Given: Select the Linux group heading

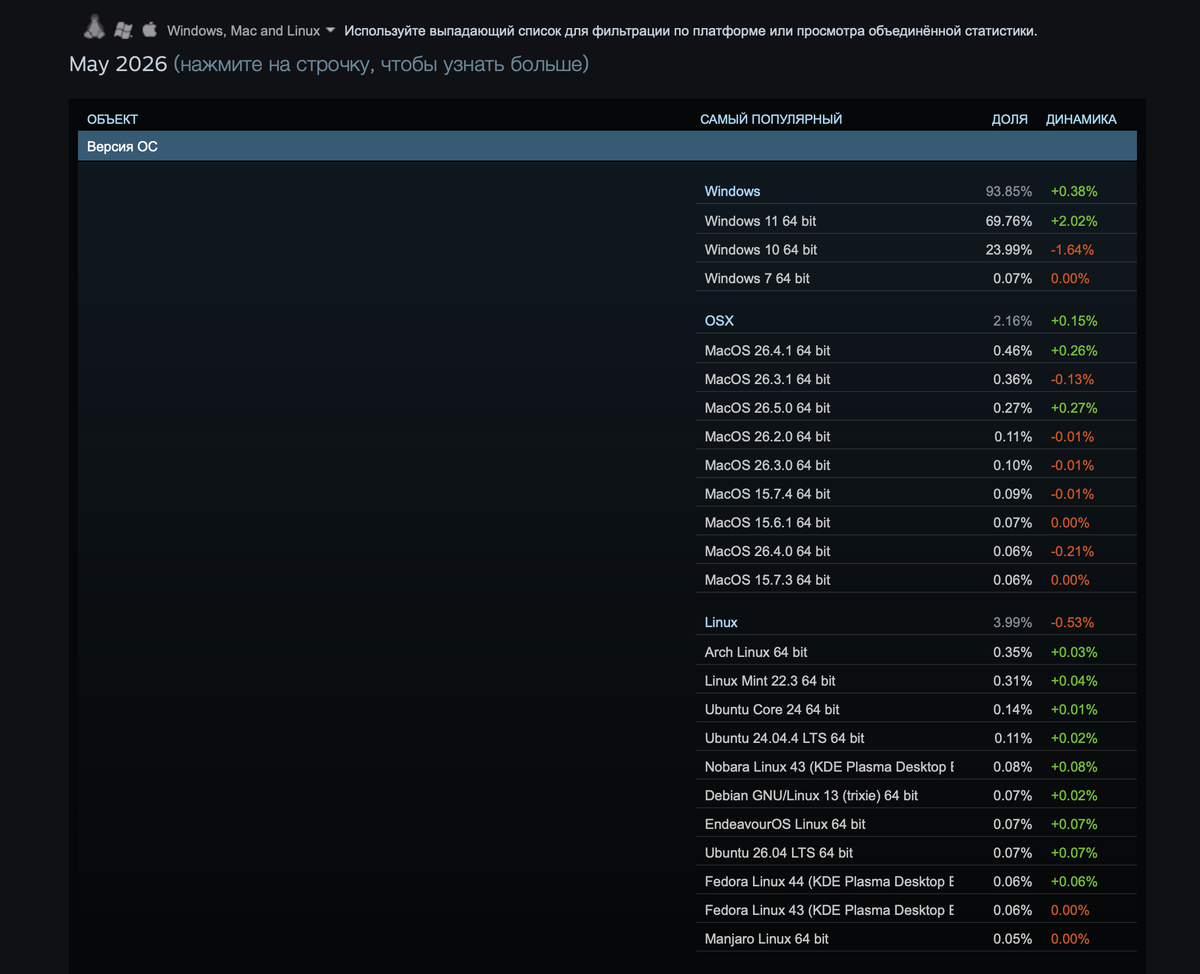Looking at the screenshot, I should 721,622.
